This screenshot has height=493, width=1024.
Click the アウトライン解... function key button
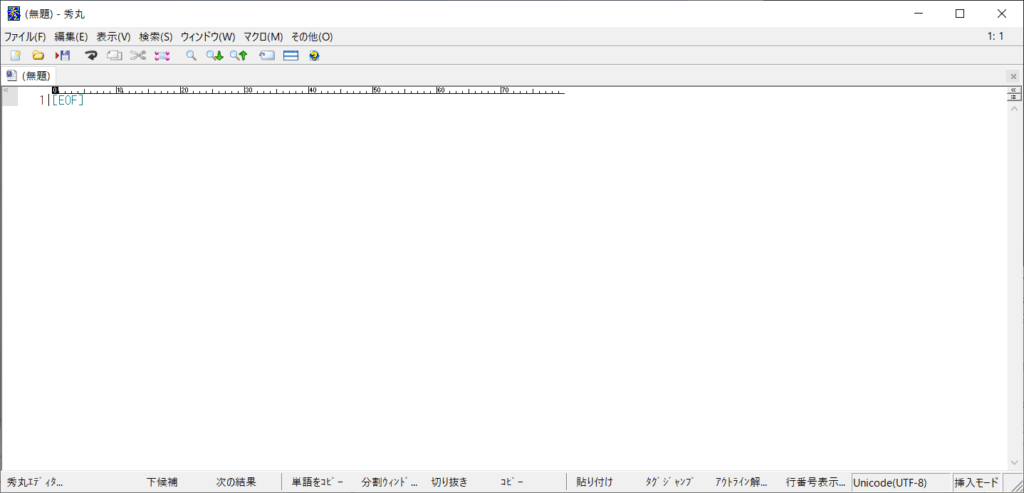(x=741, y=483)
